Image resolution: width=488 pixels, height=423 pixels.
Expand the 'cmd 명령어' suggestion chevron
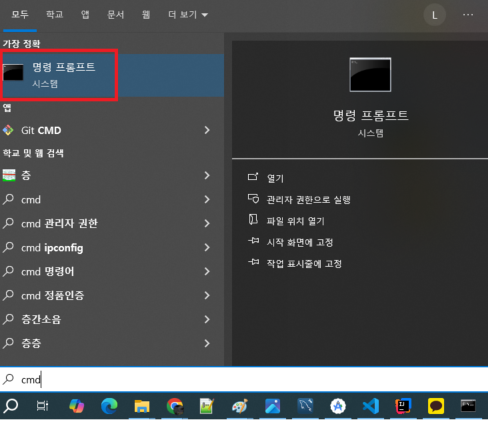tap(207, 271)
